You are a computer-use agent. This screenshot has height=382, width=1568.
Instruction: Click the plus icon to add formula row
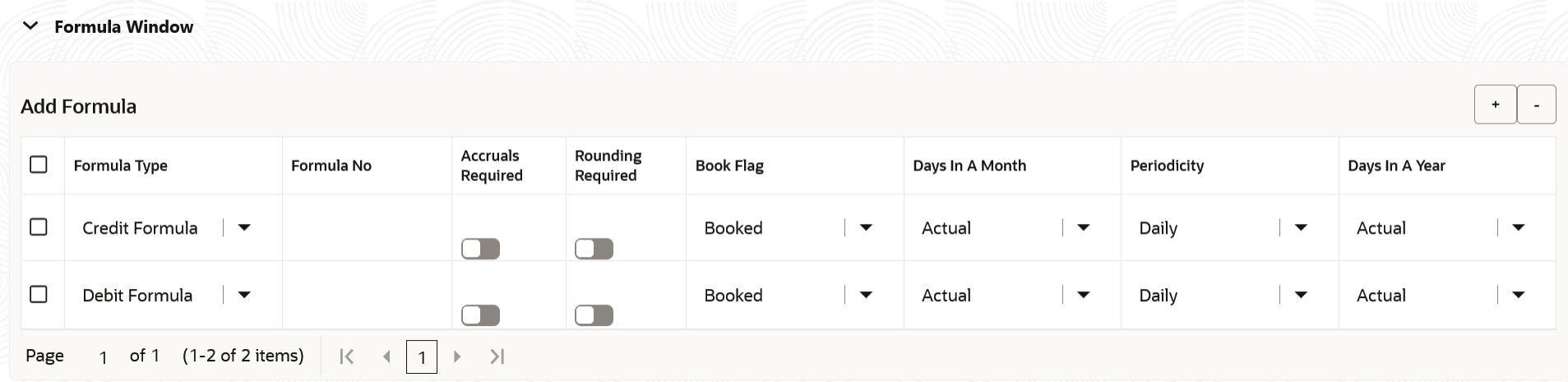[1495, 105]
